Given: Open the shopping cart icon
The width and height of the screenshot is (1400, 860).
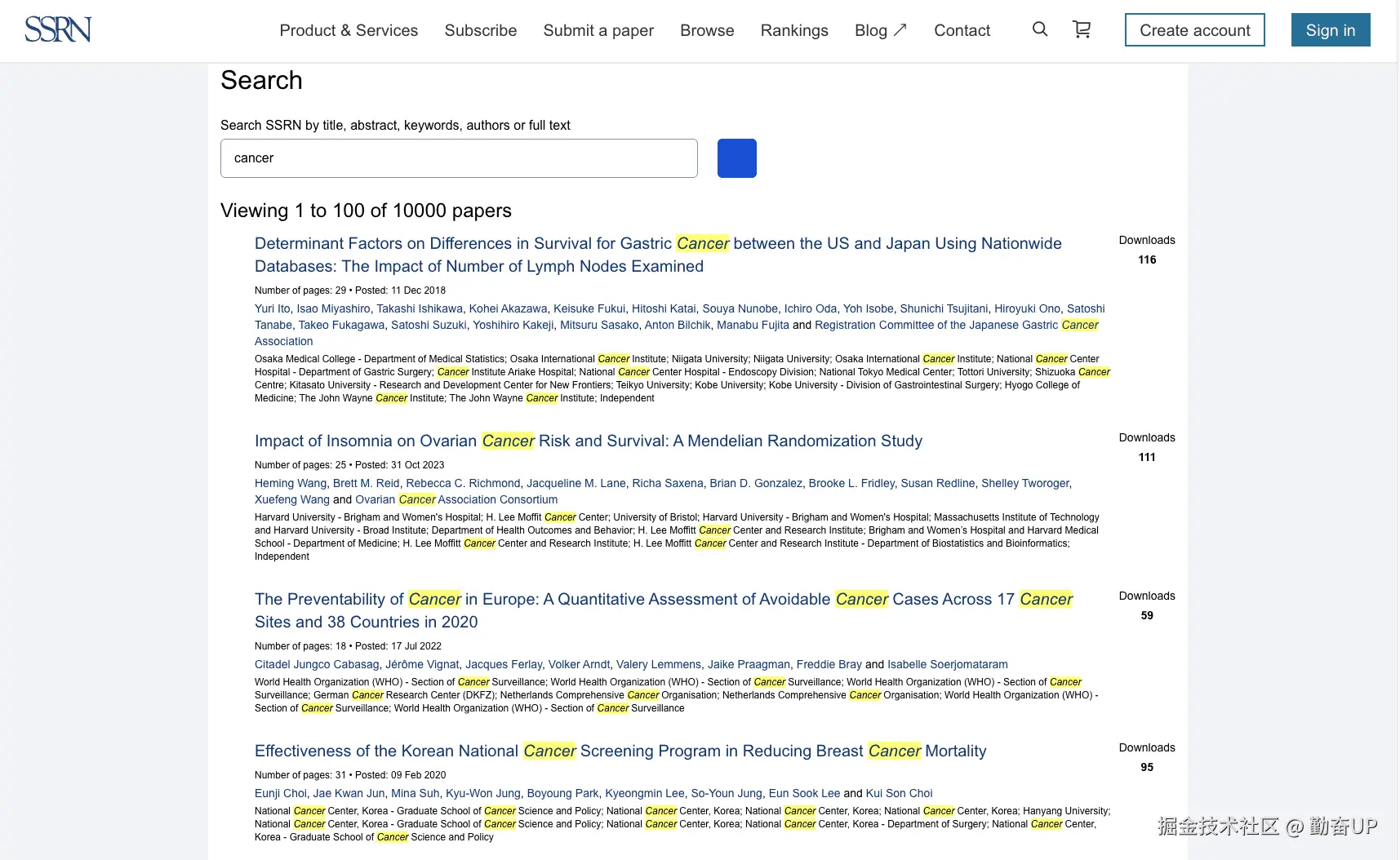Looking at the screenshot, I should coord(1081,29).
